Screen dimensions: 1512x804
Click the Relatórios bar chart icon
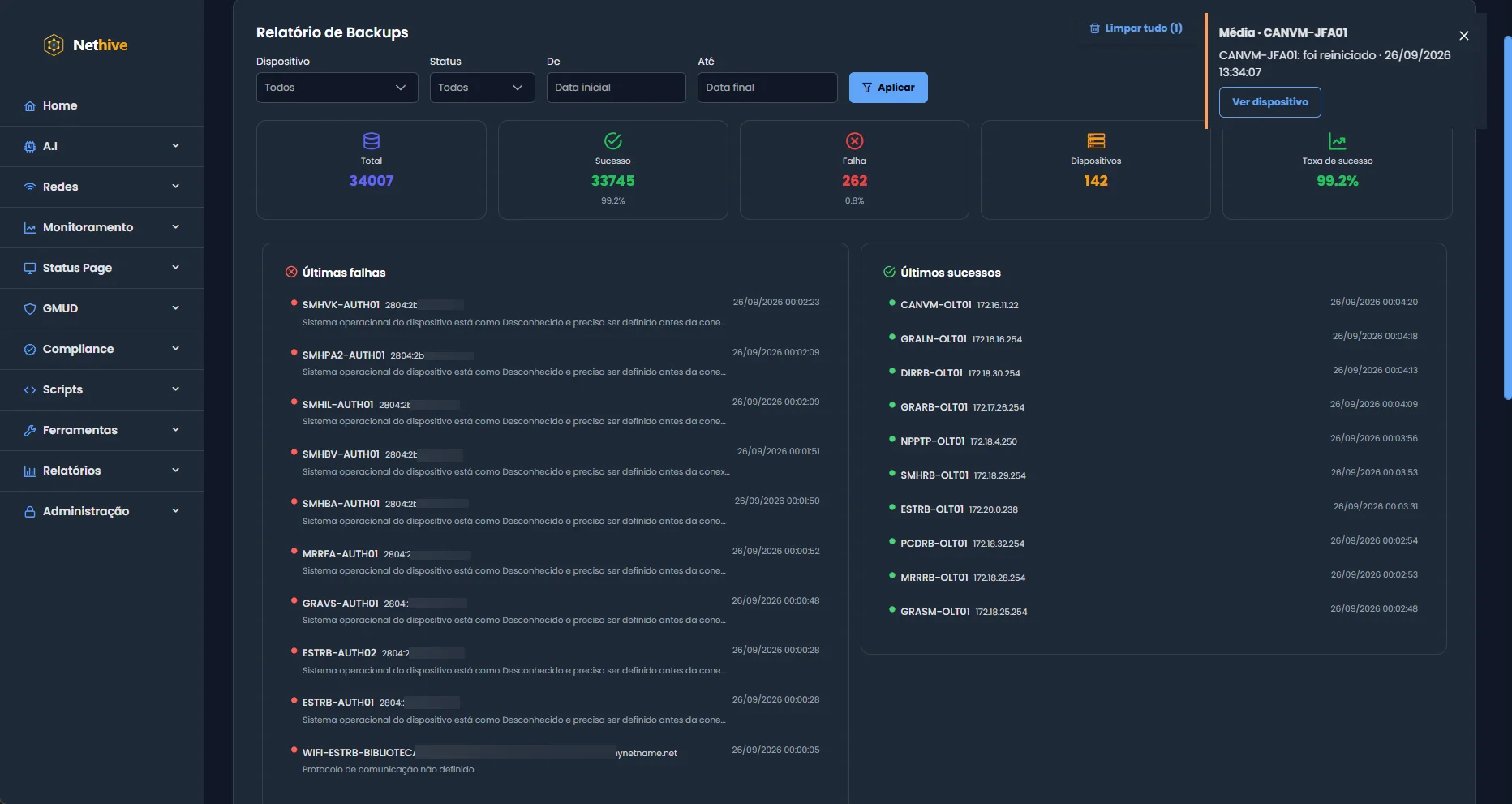coord(30,471)
